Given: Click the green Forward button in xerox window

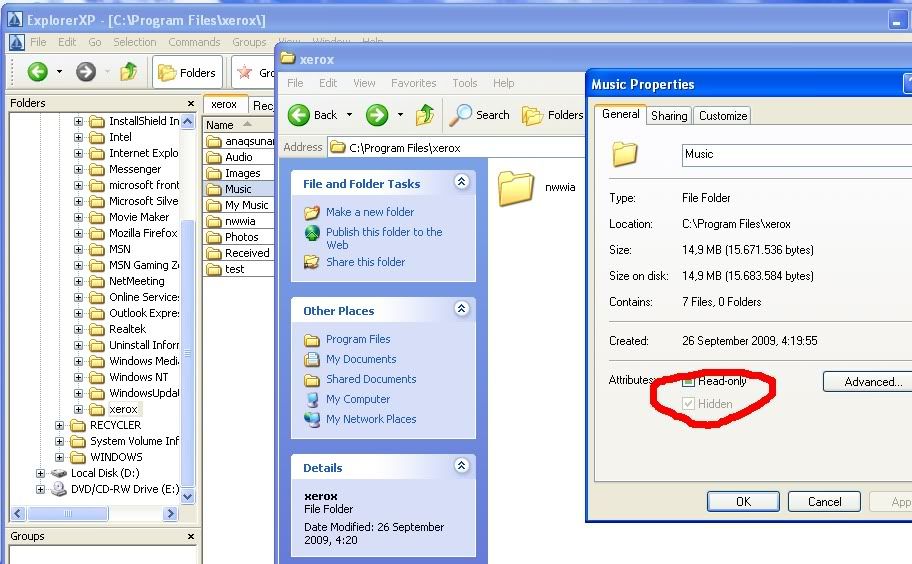Looking at the screenshot, I should point(377,115).
